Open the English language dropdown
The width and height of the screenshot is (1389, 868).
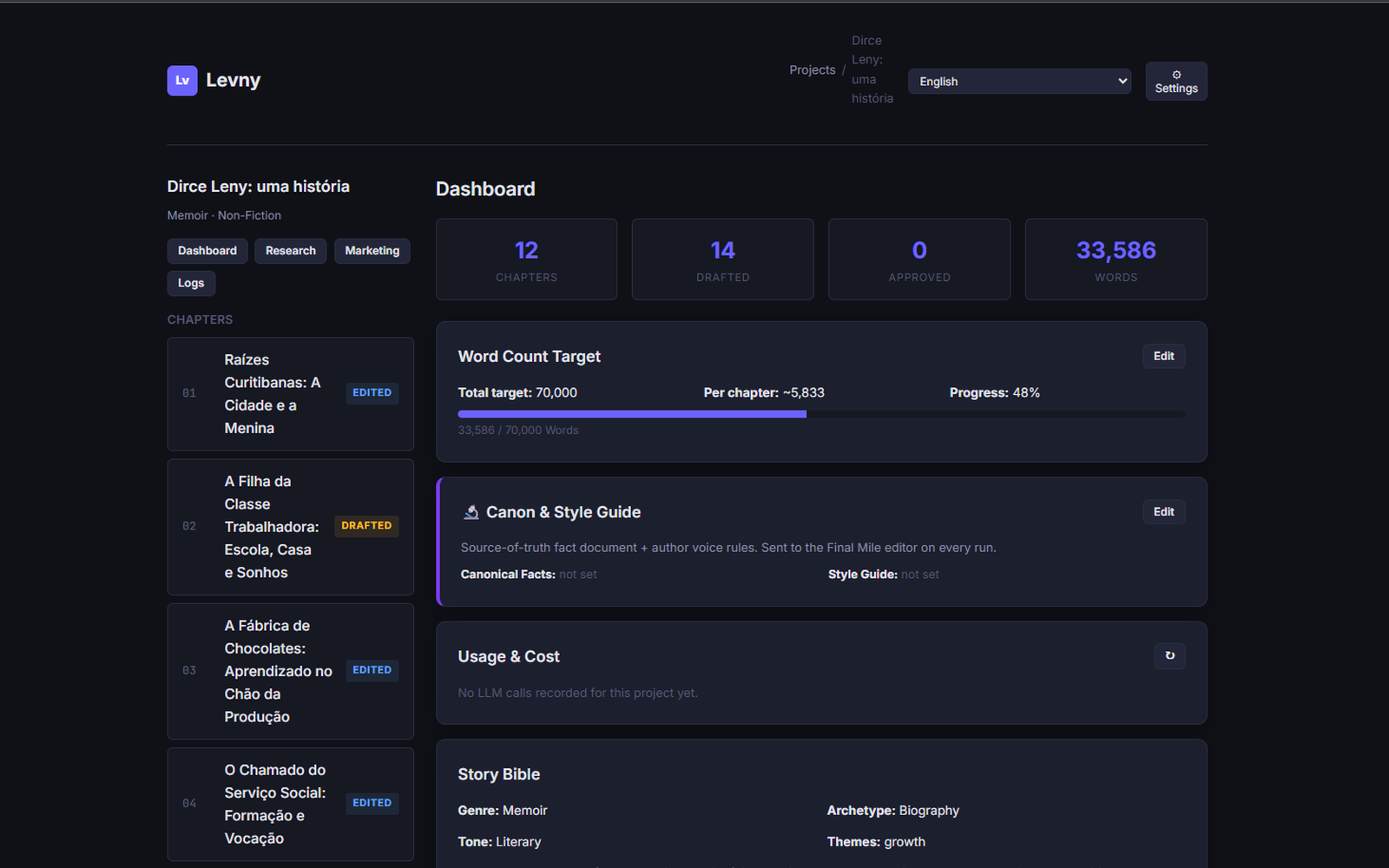[1019, 82]
